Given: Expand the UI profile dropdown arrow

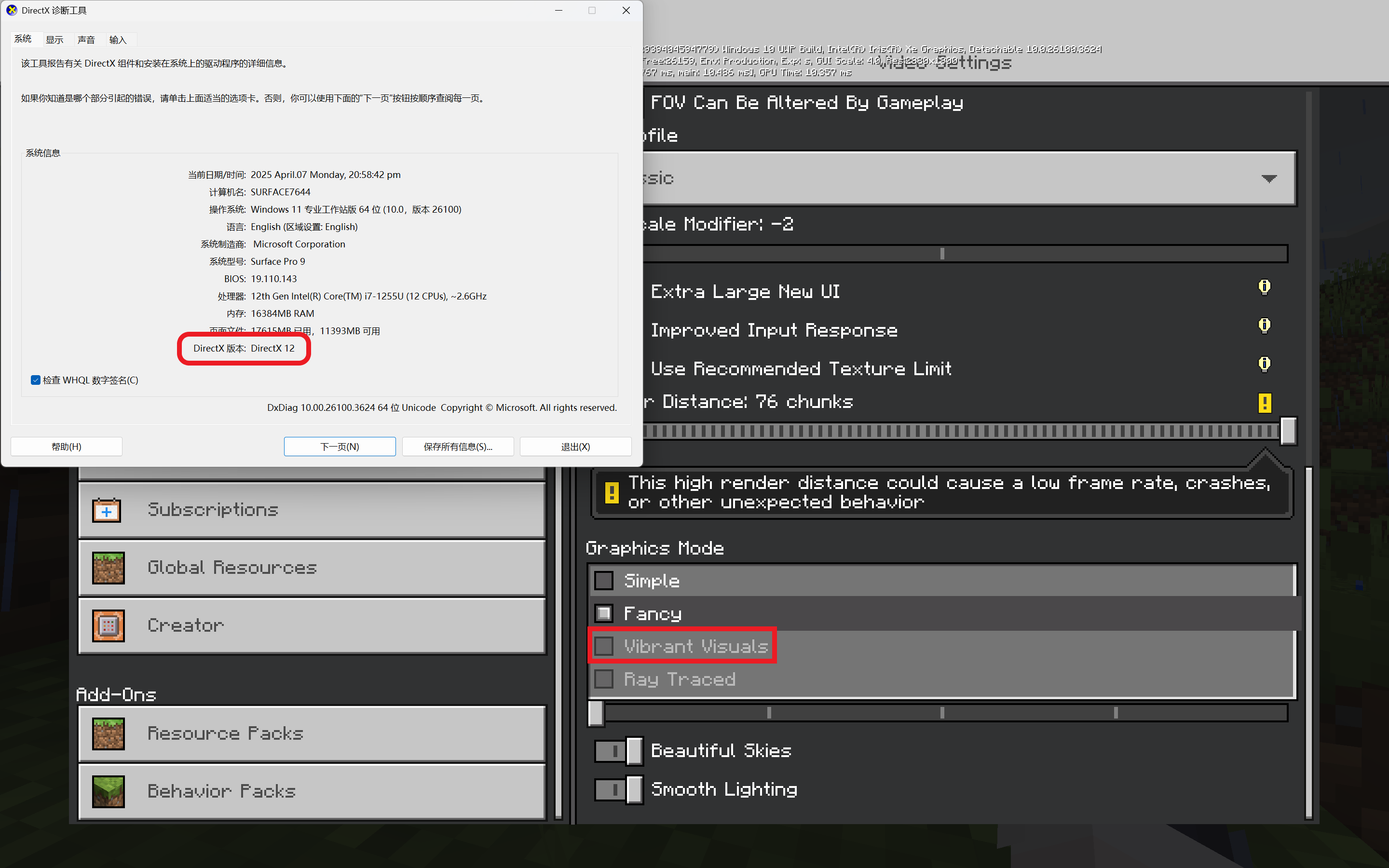Looking at the screenshot, I should 1268,178.
